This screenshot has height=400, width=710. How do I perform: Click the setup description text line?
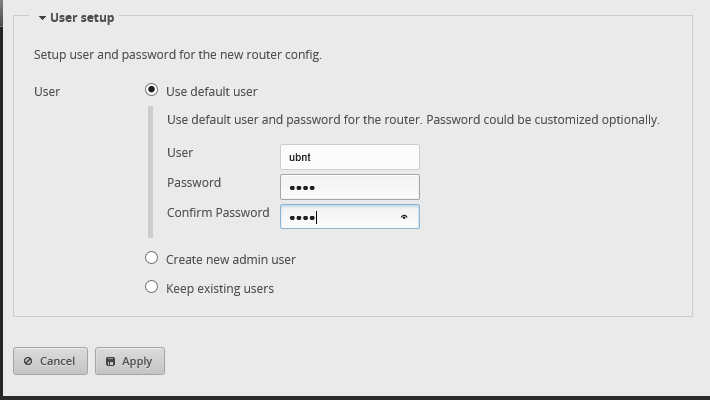(178, 55)
